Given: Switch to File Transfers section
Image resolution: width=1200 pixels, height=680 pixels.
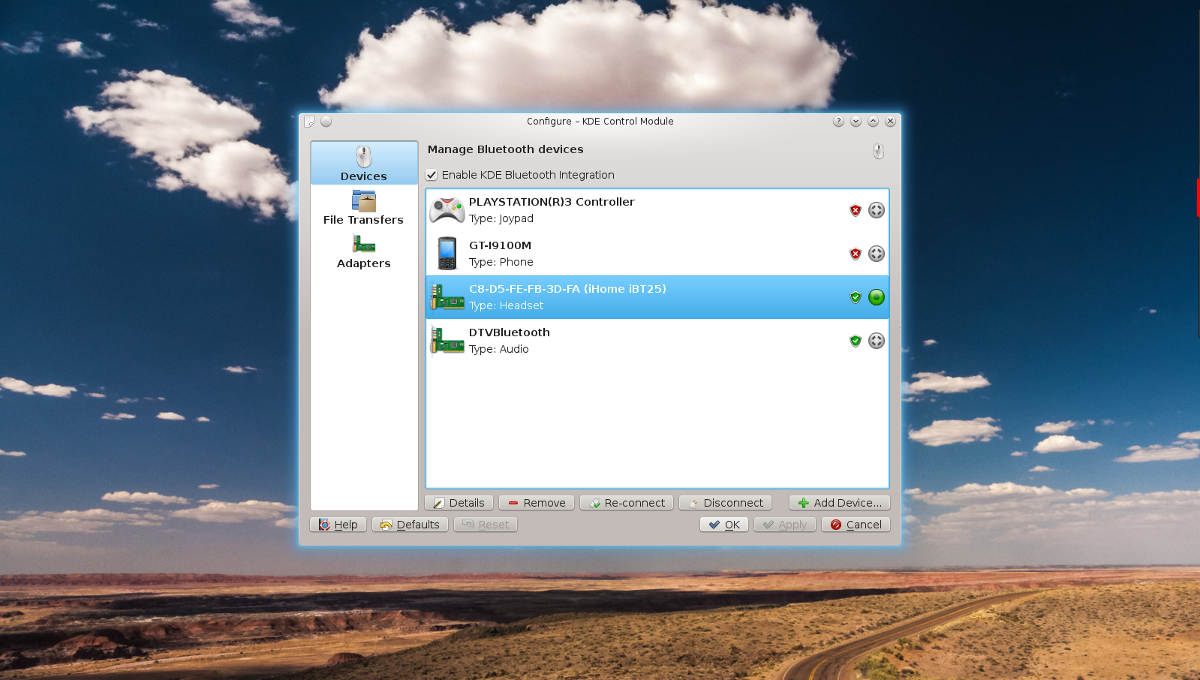Looking at the screenshot, I should pyautogui.click(x=364, y=207).
